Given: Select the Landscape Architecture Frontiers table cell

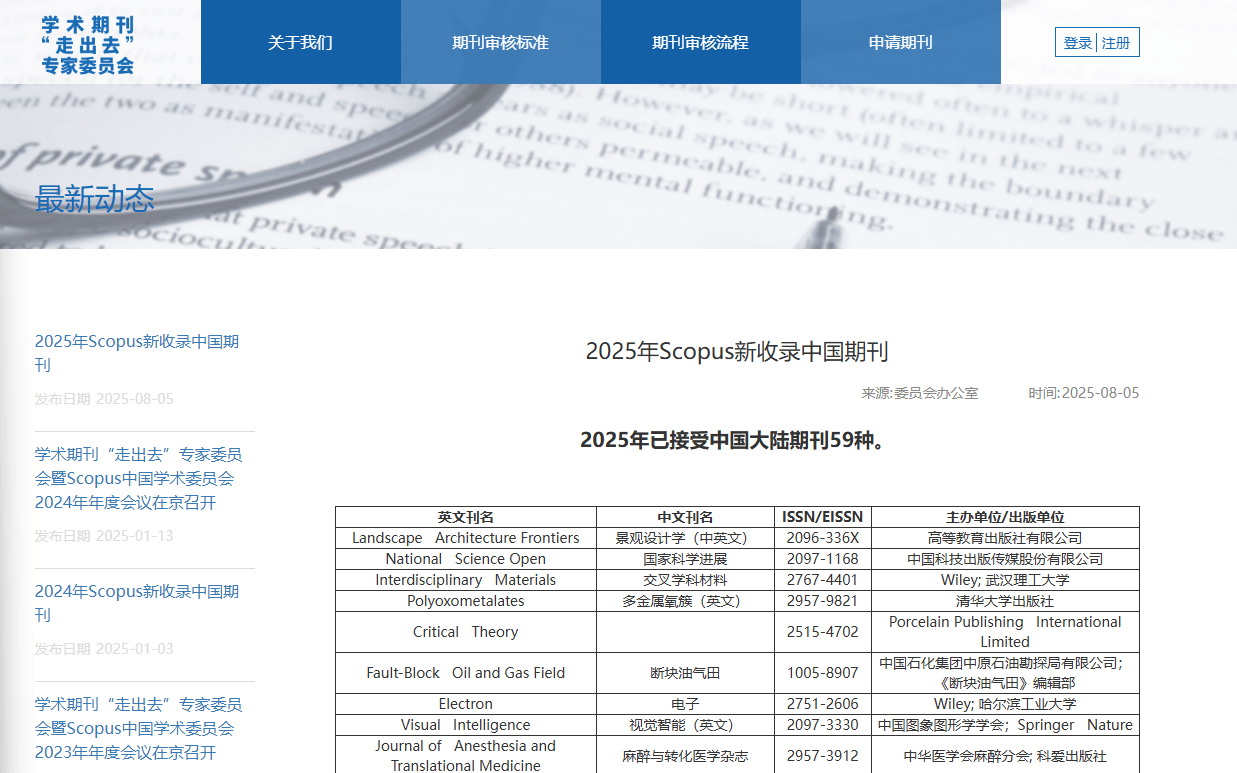Looking at the screenshot, I should pos(465,538).
